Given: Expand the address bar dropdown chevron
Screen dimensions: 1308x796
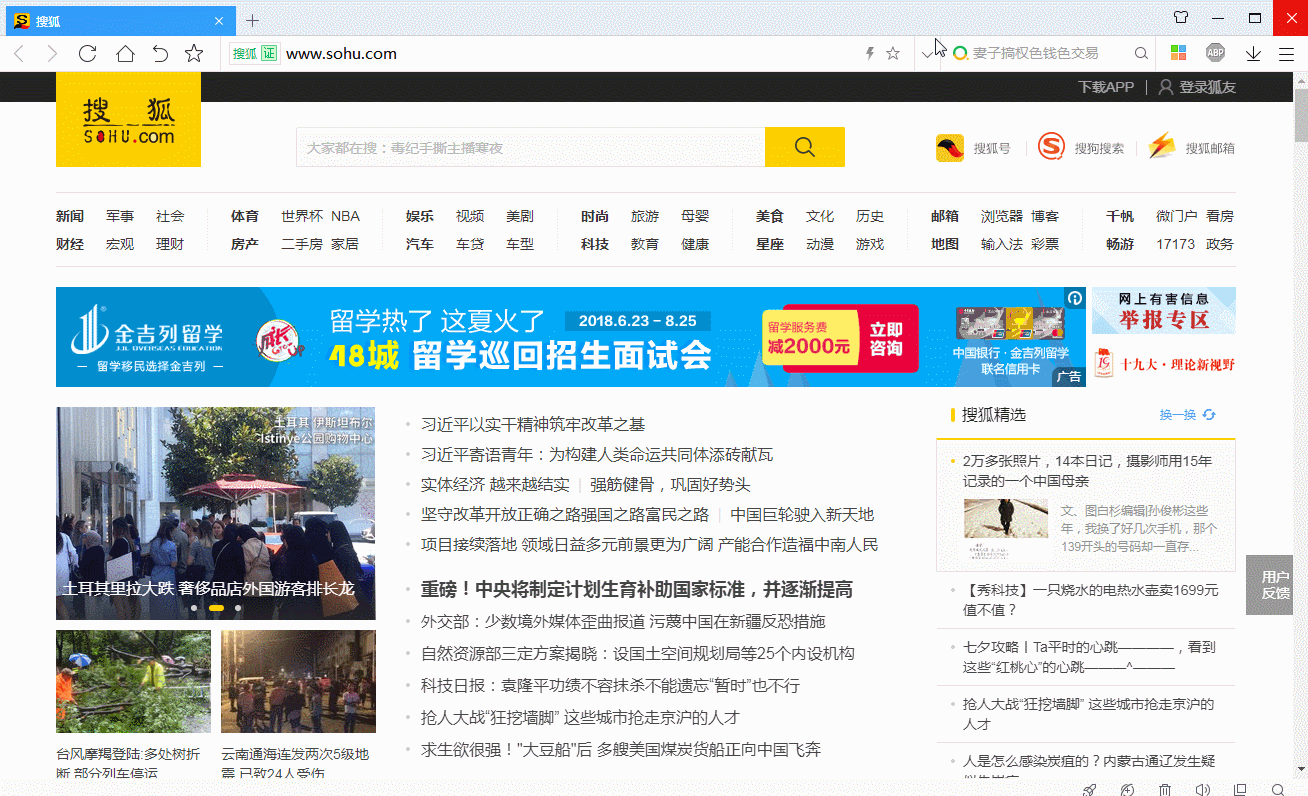Looking at the screenshot, I should (927, 54).
